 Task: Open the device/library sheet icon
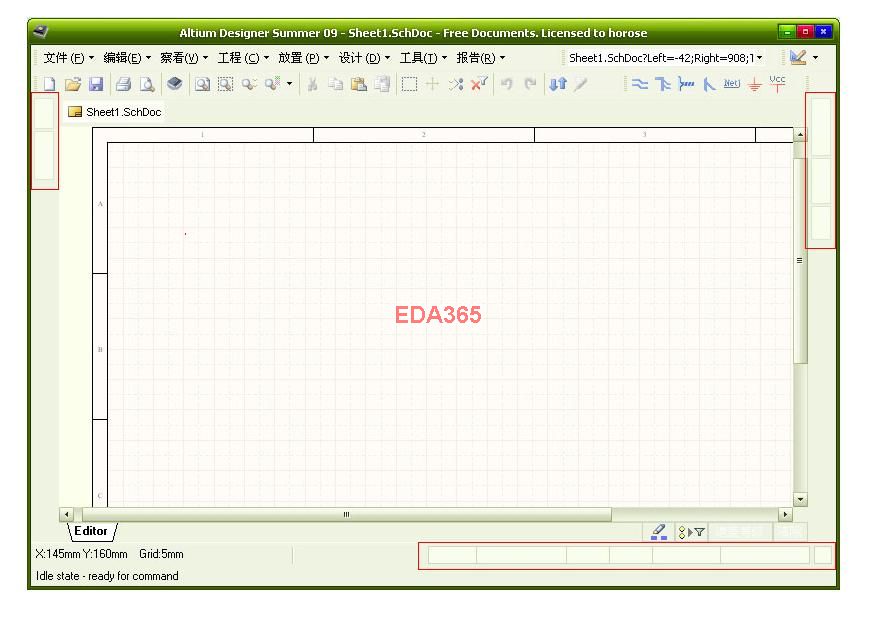175,84
